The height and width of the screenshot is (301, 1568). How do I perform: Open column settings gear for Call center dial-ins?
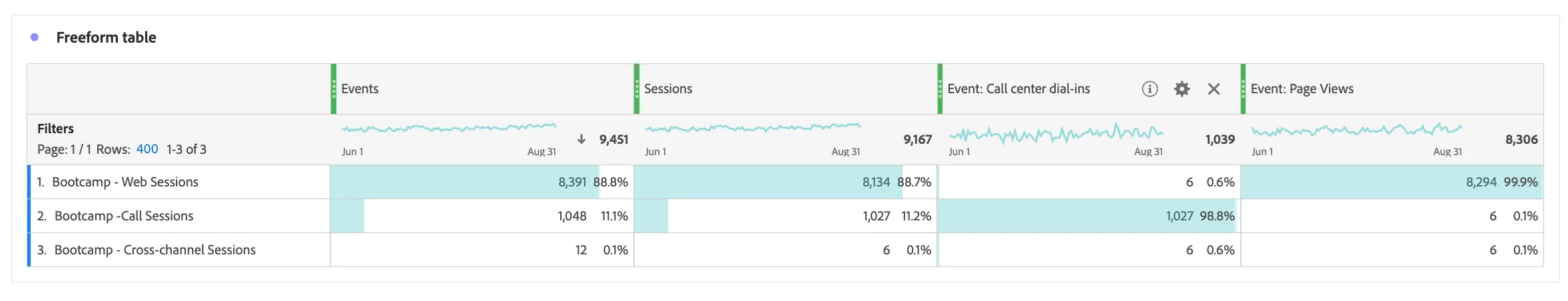coord(1182,89)
